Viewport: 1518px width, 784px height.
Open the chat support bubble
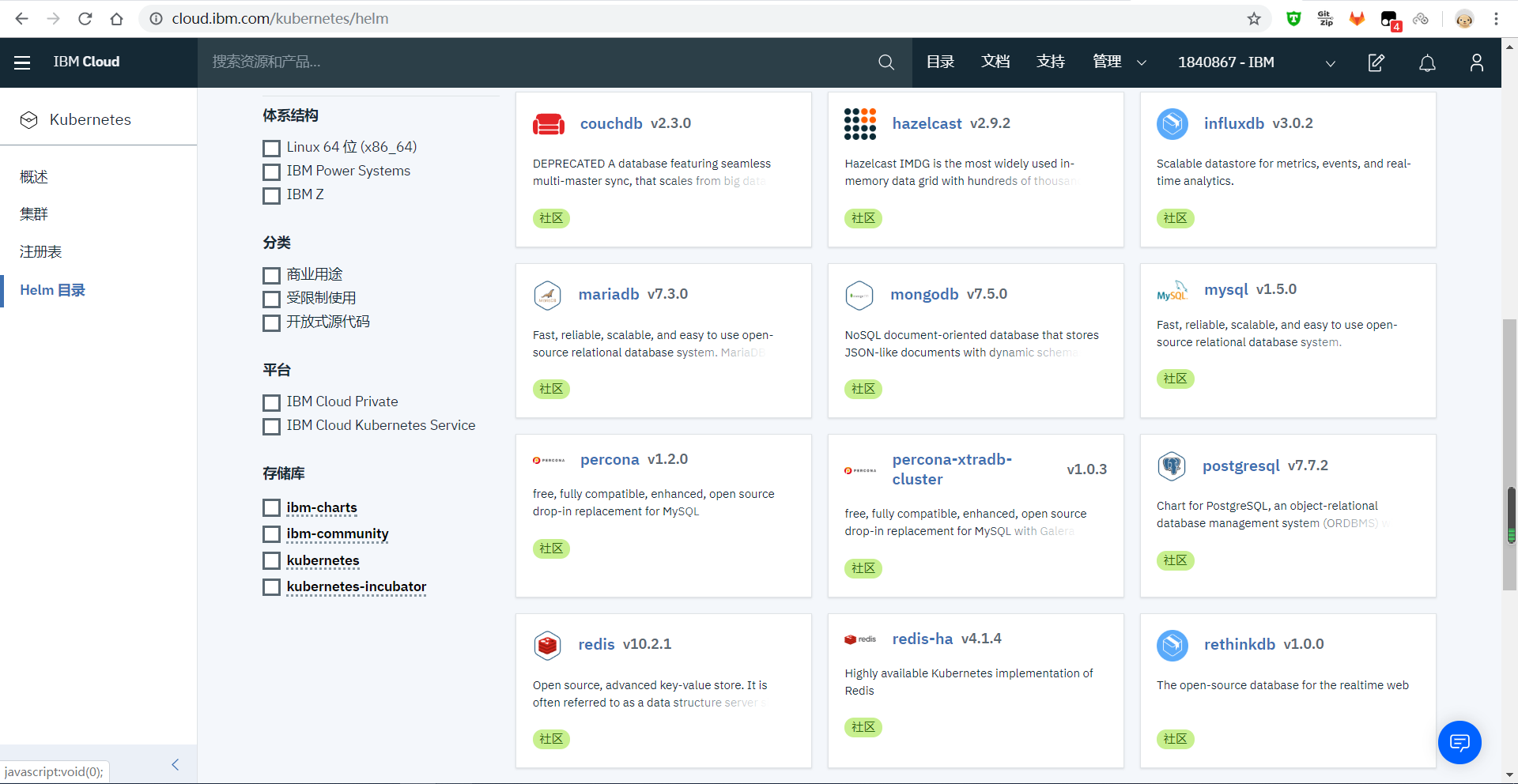coord(1459,743)
